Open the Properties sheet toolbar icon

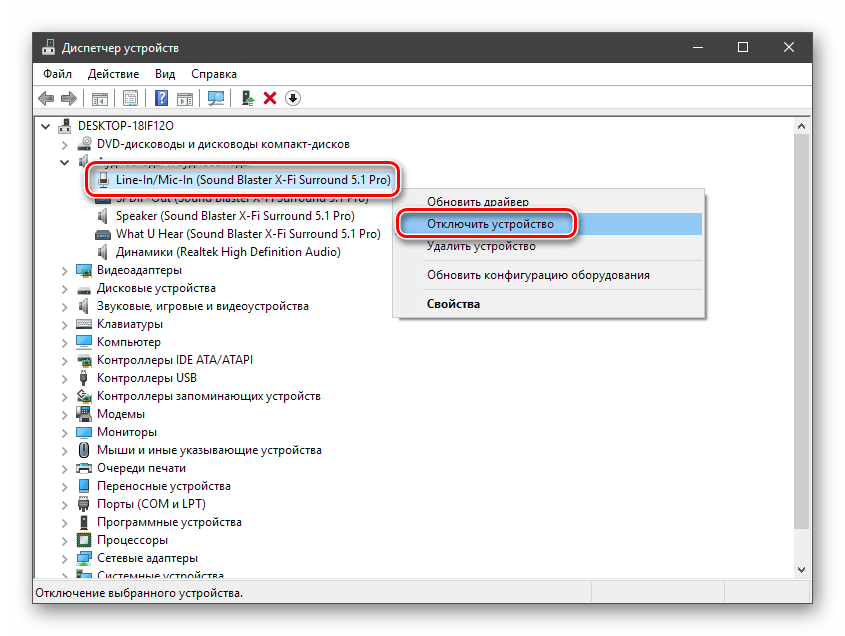tap(130, 98)
